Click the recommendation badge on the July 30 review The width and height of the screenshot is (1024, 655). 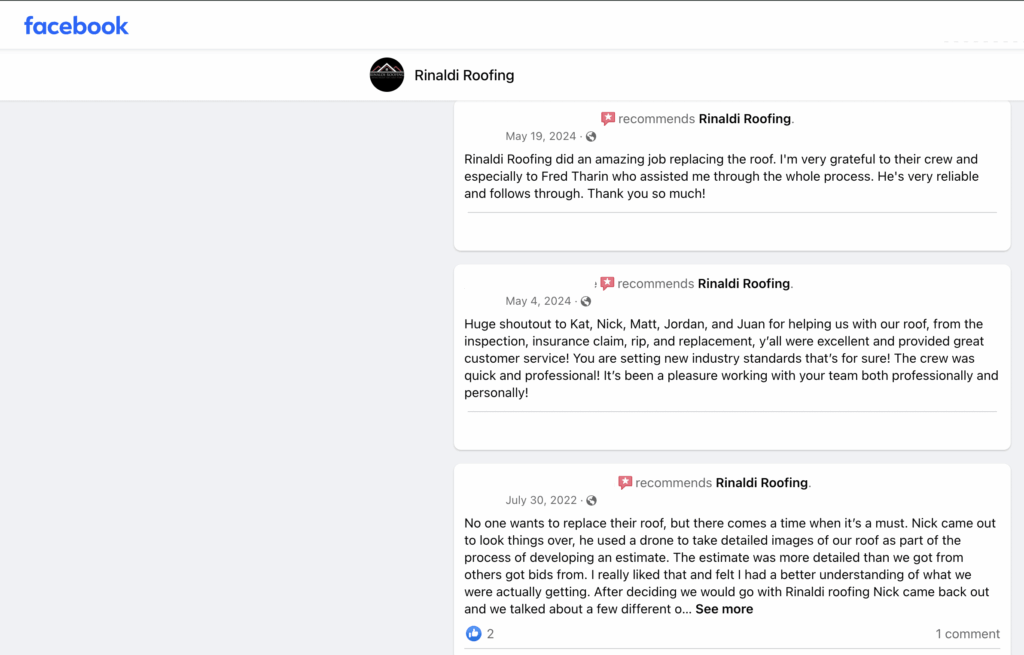625,482
